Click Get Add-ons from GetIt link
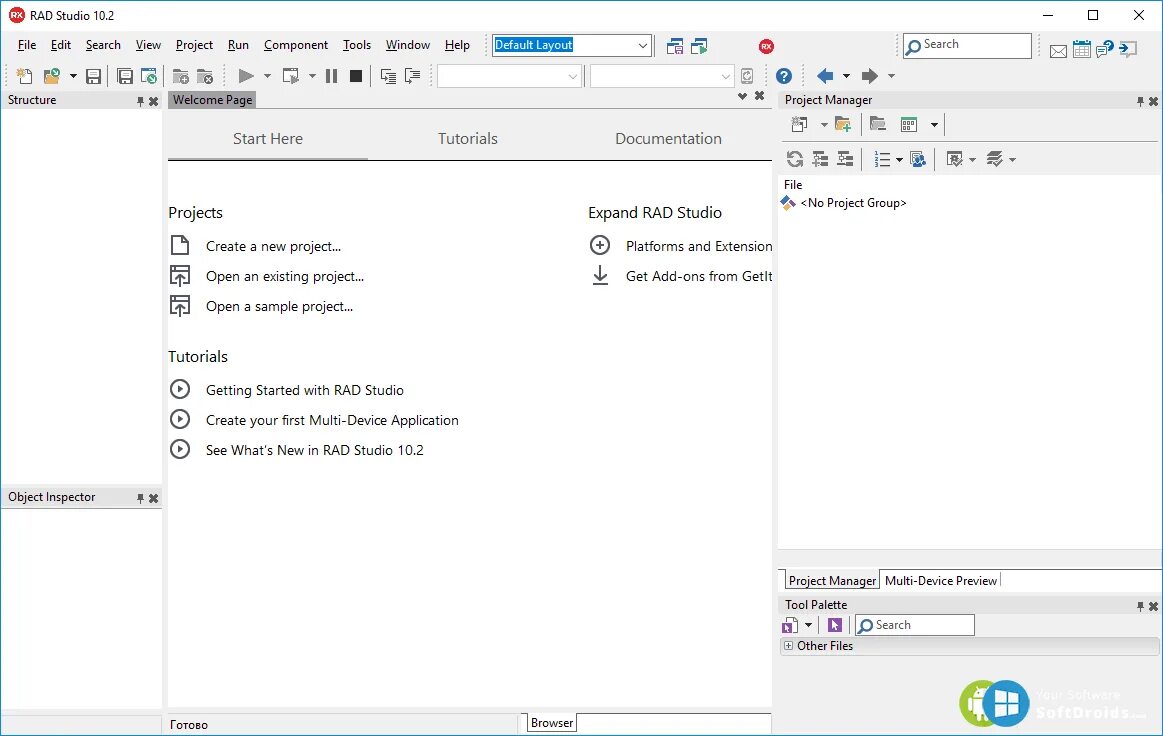This screenshot has width=1163, height=736. point(699,277)
